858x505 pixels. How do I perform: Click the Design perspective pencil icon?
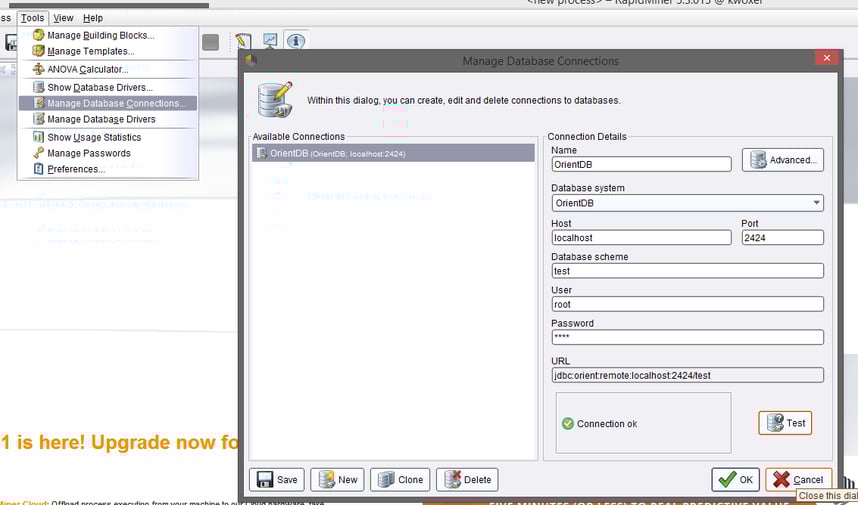click(x=243, y=42)
